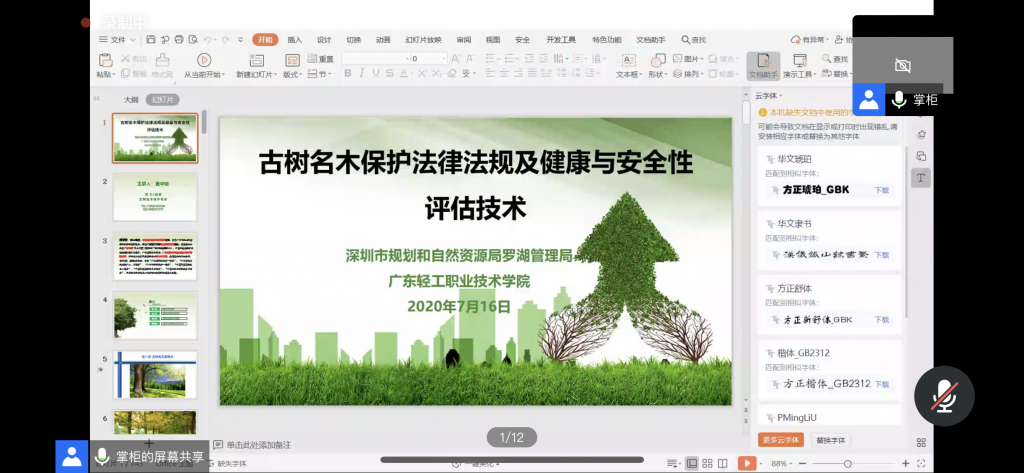Open the font name combo box

pos(376,58)
